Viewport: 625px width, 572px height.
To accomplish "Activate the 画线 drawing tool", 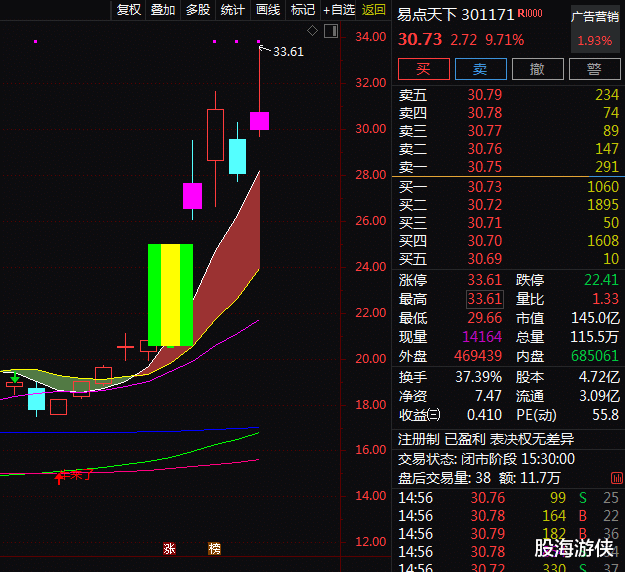I will [x=268, y=10].
